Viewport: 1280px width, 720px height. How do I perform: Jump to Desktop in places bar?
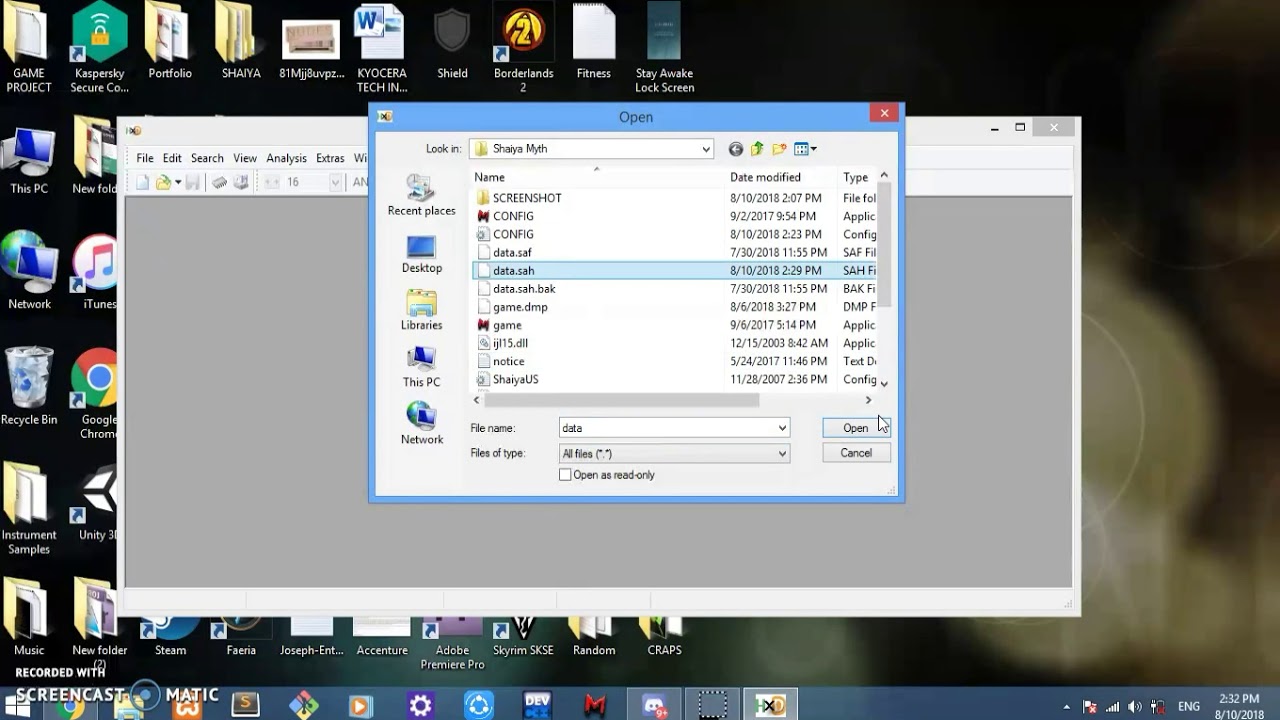421,254
